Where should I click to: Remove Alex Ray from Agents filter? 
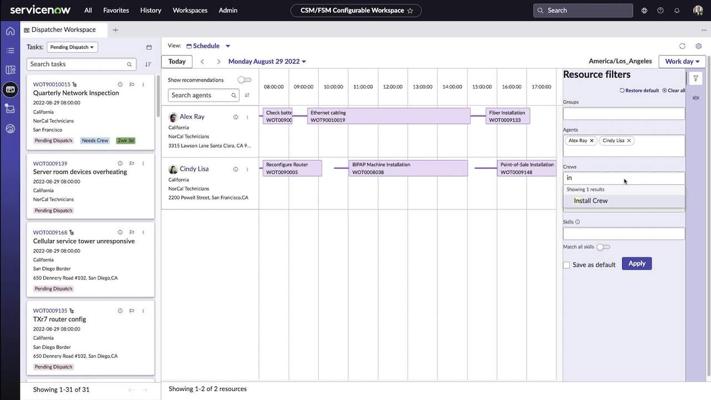(592, 141)
